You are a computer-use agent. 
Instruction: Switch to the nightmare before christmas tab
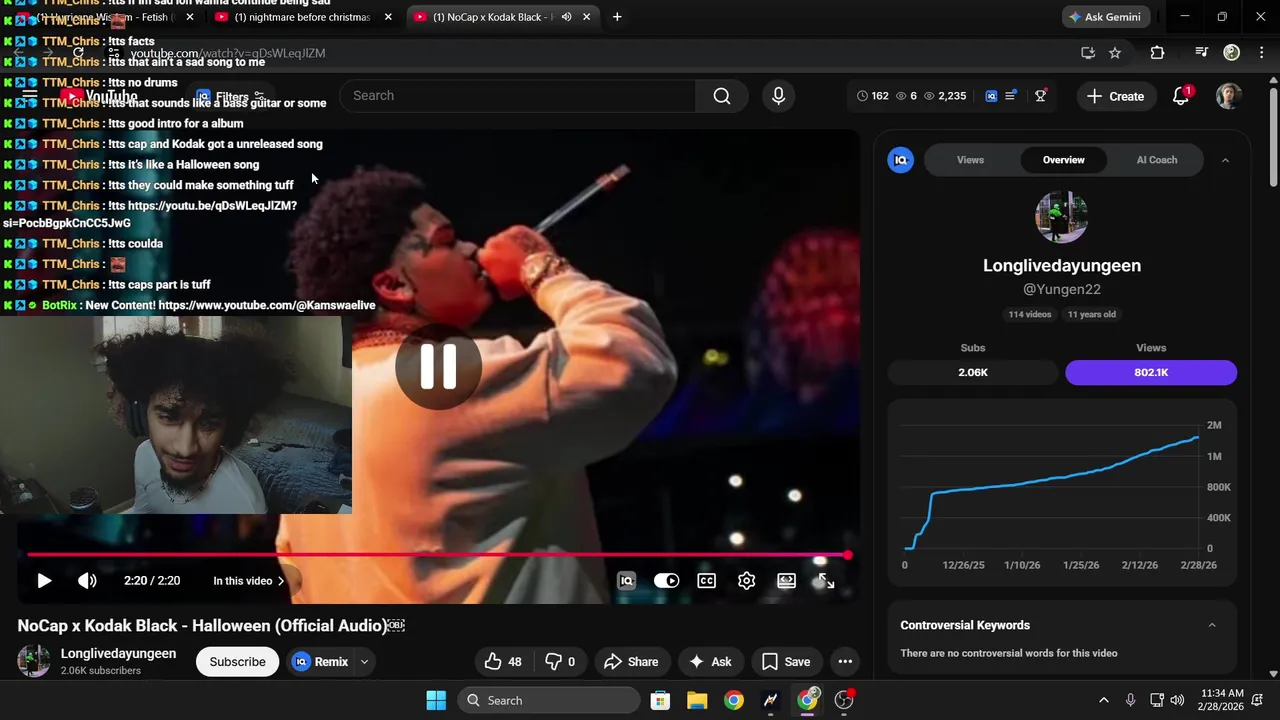pos(301,17)
